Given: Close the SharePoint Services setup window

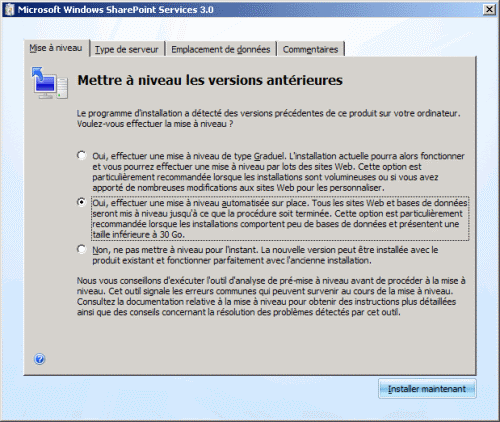Looking at the screenshot, I should (x=489, y=9).
